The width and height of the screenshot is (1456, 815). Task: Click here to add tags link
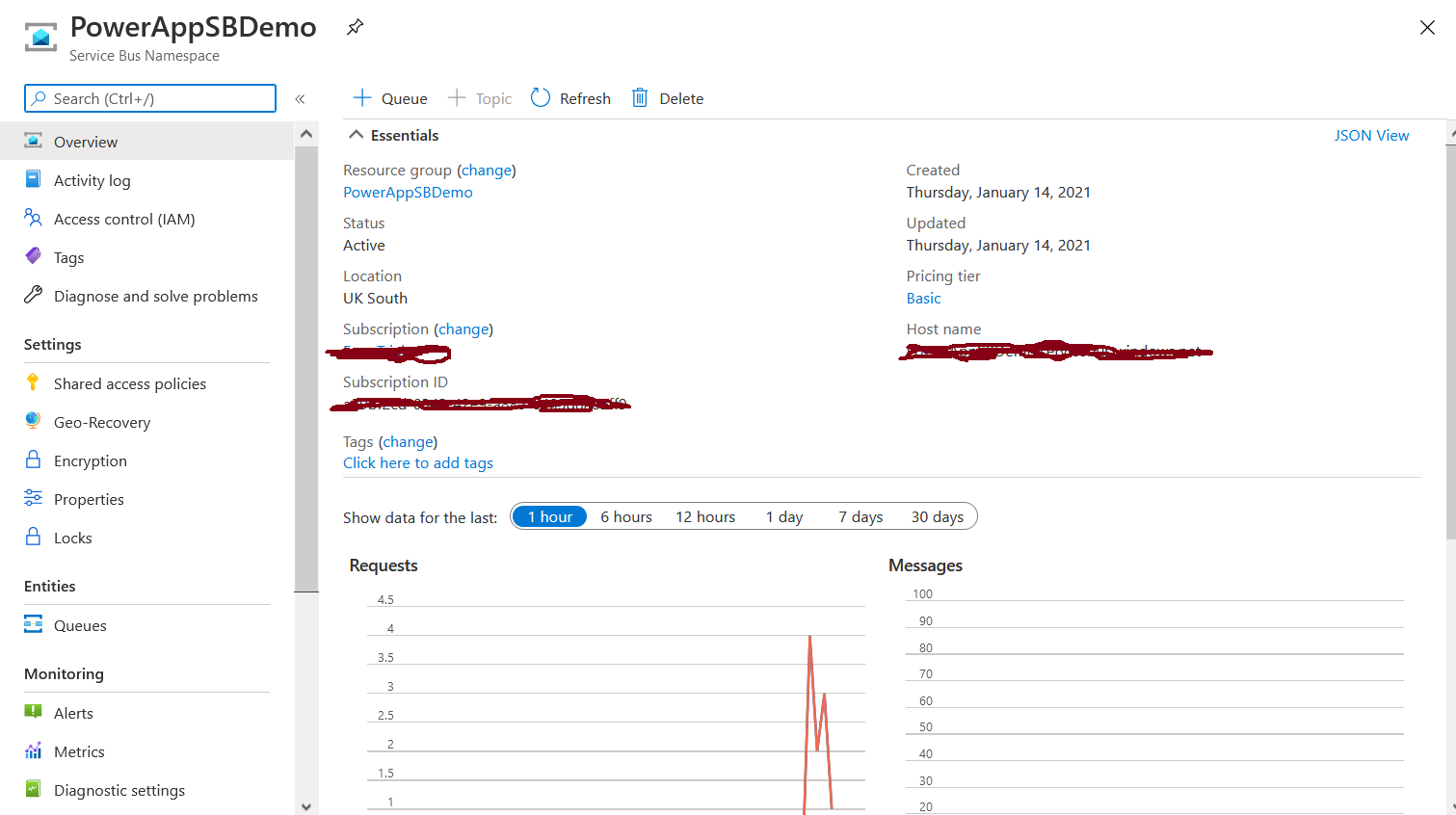418,462
